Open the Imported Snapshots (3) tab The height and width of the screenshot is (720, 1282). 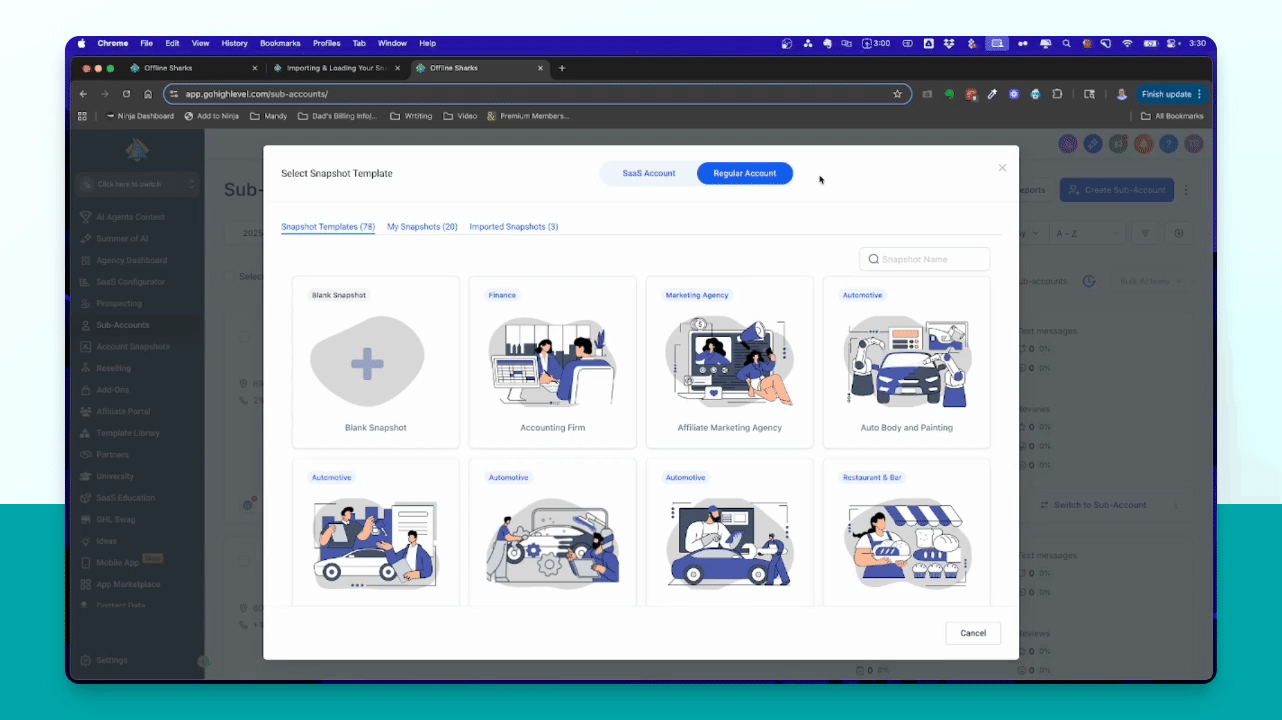[513, 227]
